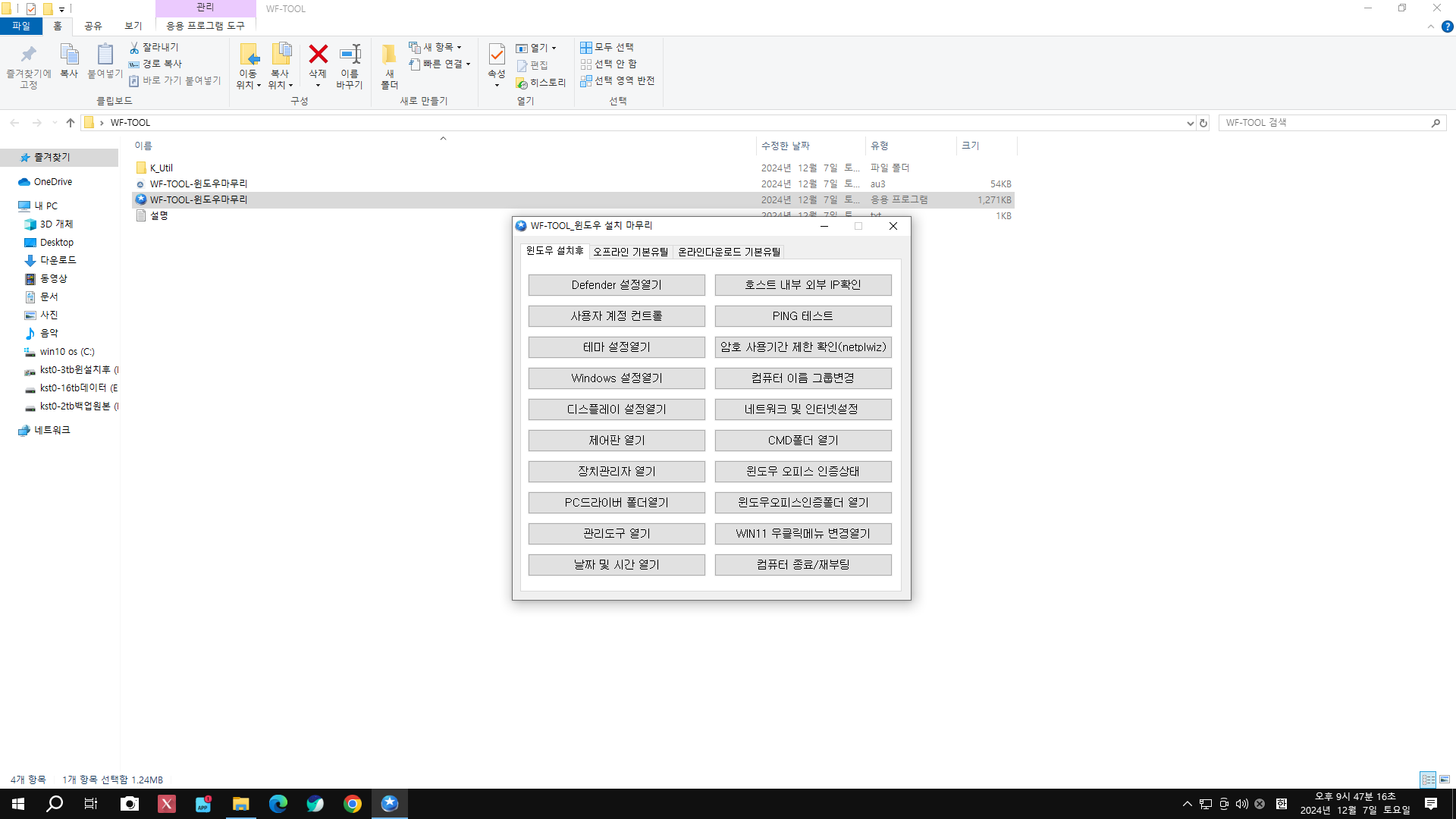This screenshot has width=1456, height=819.
Task: Click the Cut (잘라내기) scissors command
Action: 154,47
